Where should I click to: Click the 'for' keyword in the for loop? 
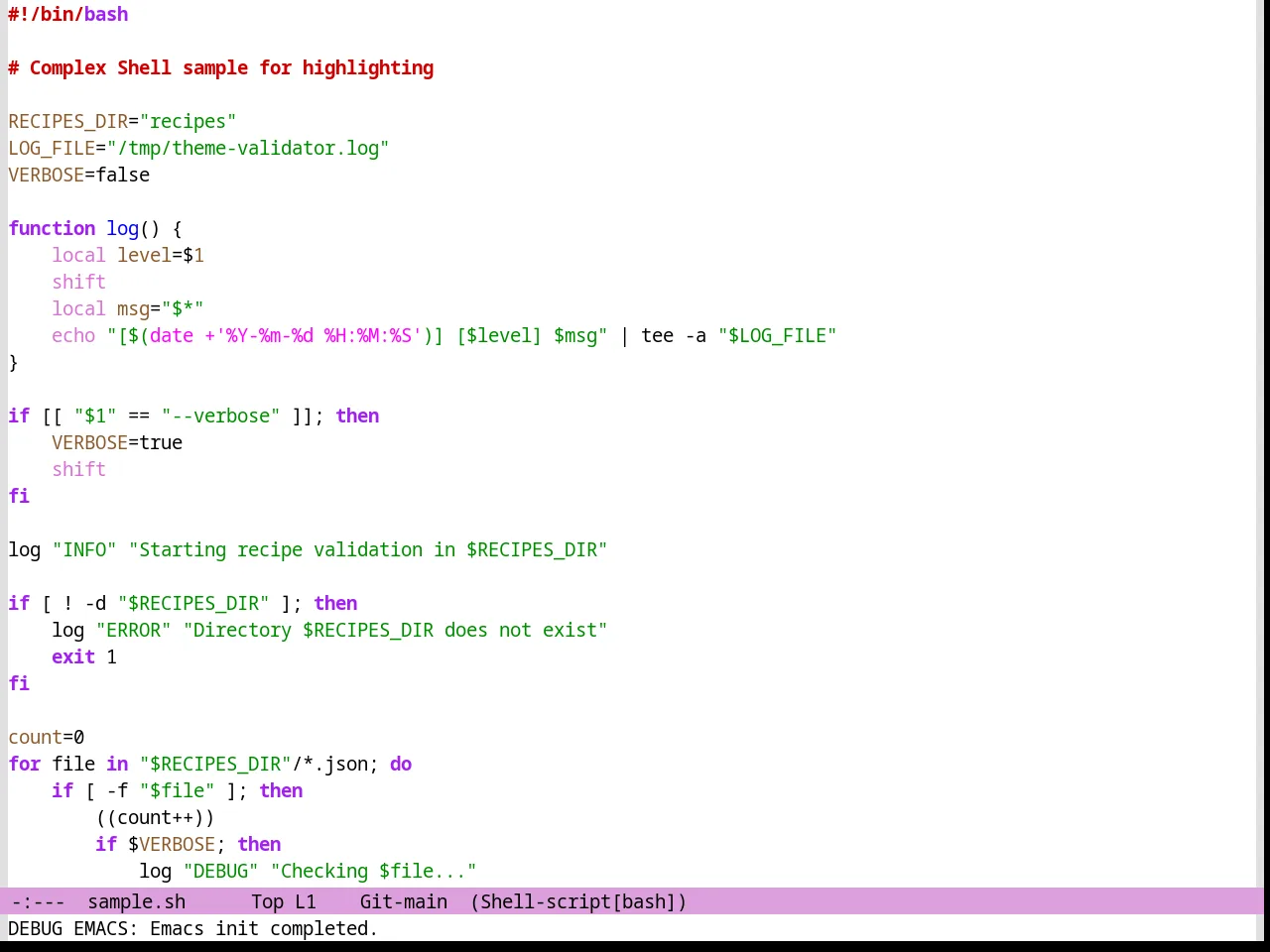[x=25, y=765]
